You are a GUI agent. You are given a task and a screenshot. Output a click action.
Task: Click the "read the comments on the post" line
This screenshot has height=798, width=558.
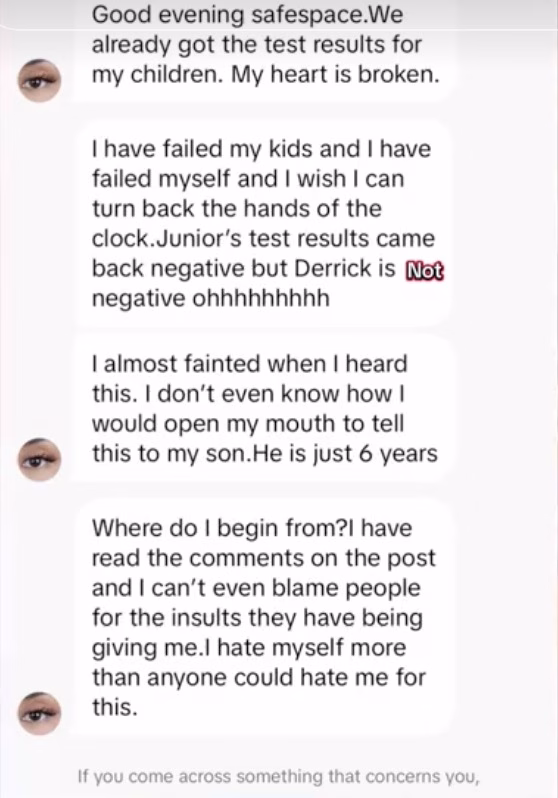(x=264, y=558)
